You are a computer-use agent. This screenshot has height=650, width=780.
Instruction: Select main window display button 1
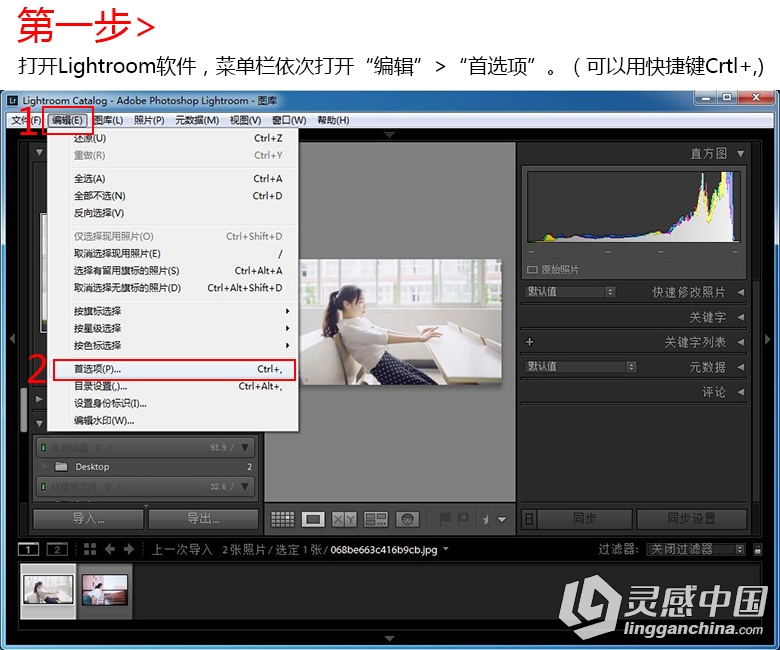coord(28,549)
